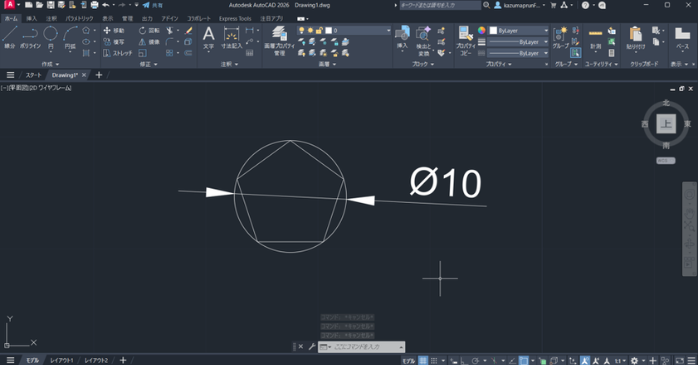Click the viewport label [-][平面図][2D ワイヤフレーム]
The width and height of the screenshot is (698, 365).
pyautogui.click(x=36, y=88)
